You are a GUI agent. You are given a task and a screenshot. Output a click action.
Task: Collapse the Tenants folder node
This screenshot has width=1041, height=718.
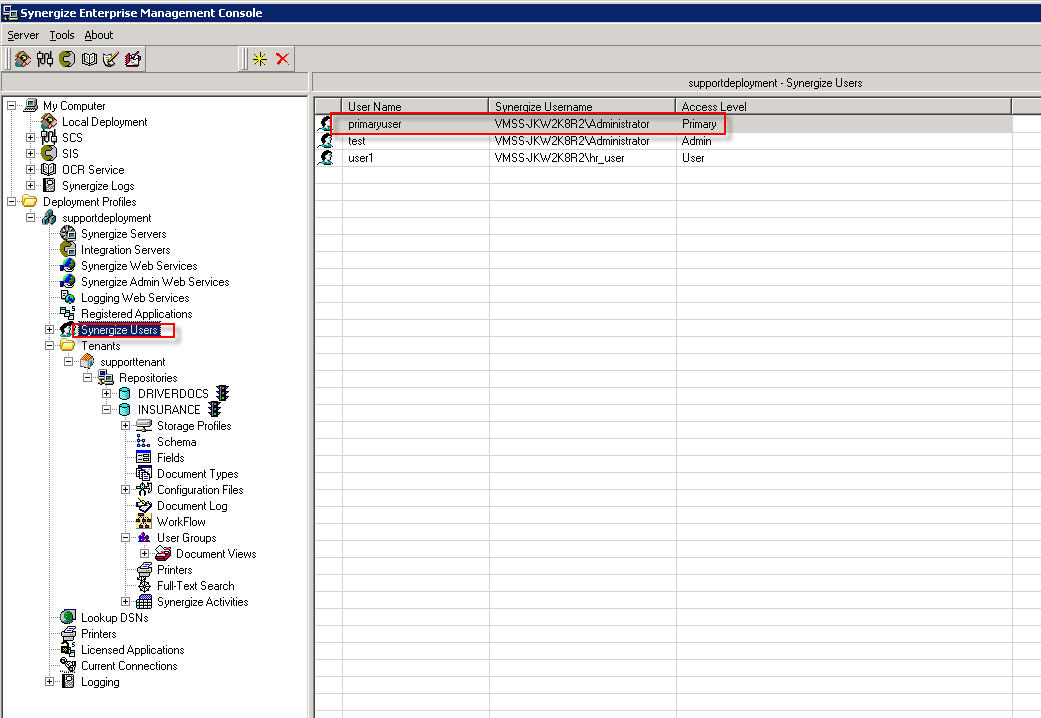pyautogui.click(x=50, y=345)
